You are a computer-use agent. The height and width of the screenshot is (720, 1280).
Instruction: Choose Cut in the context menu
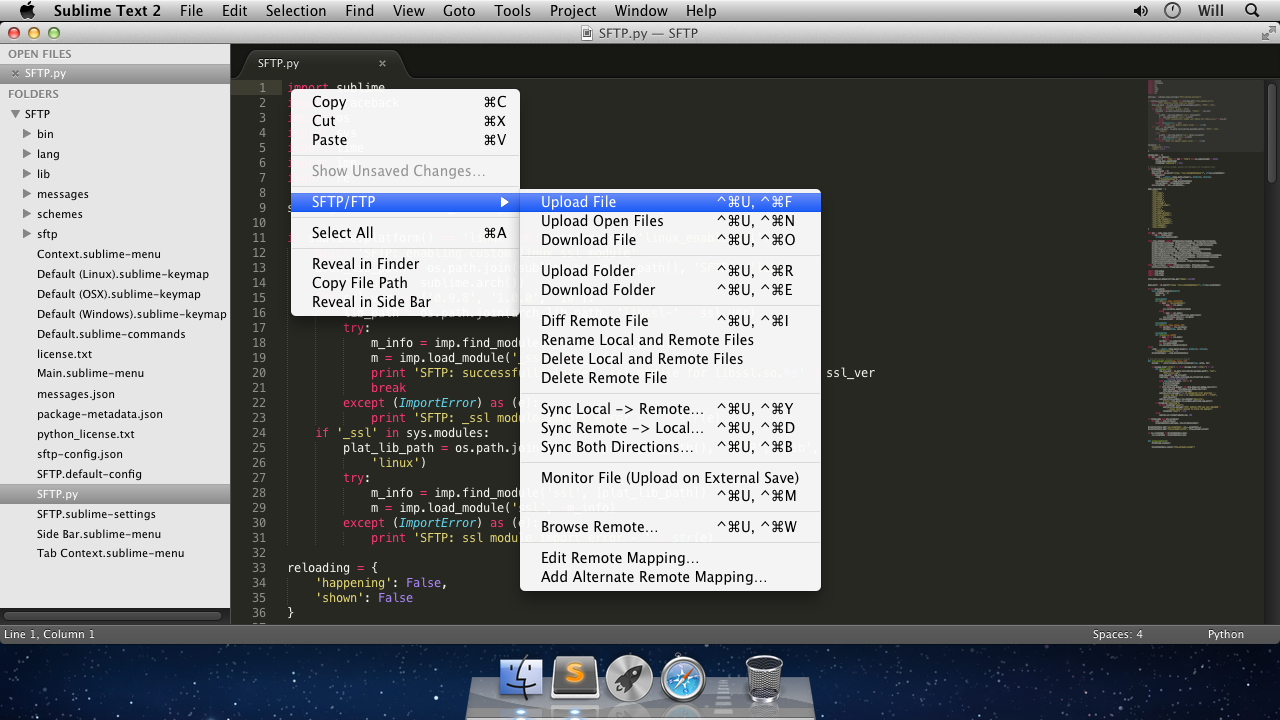tap(405, 121)
